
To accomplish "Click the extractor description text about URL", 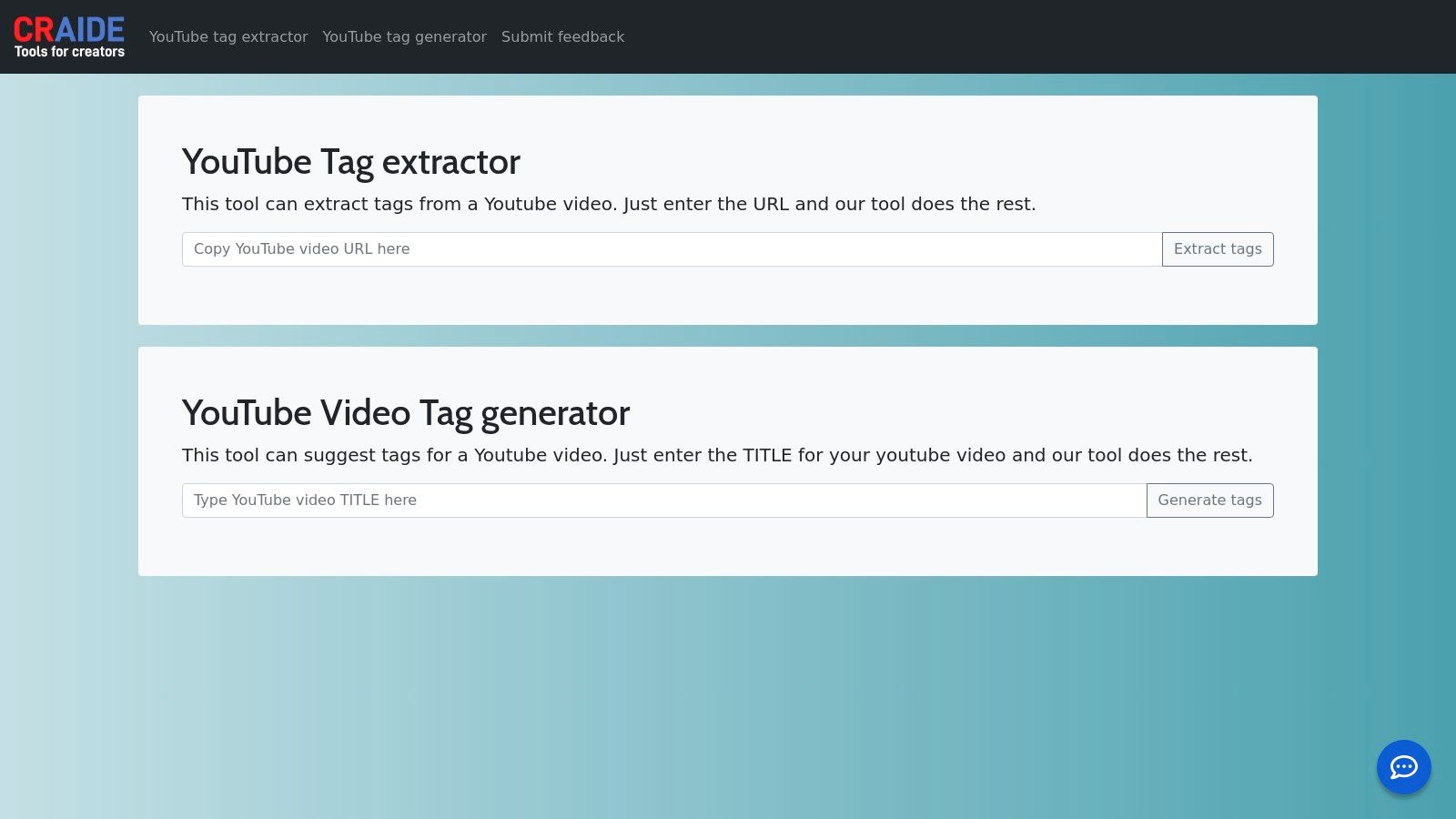I will 609,204.
